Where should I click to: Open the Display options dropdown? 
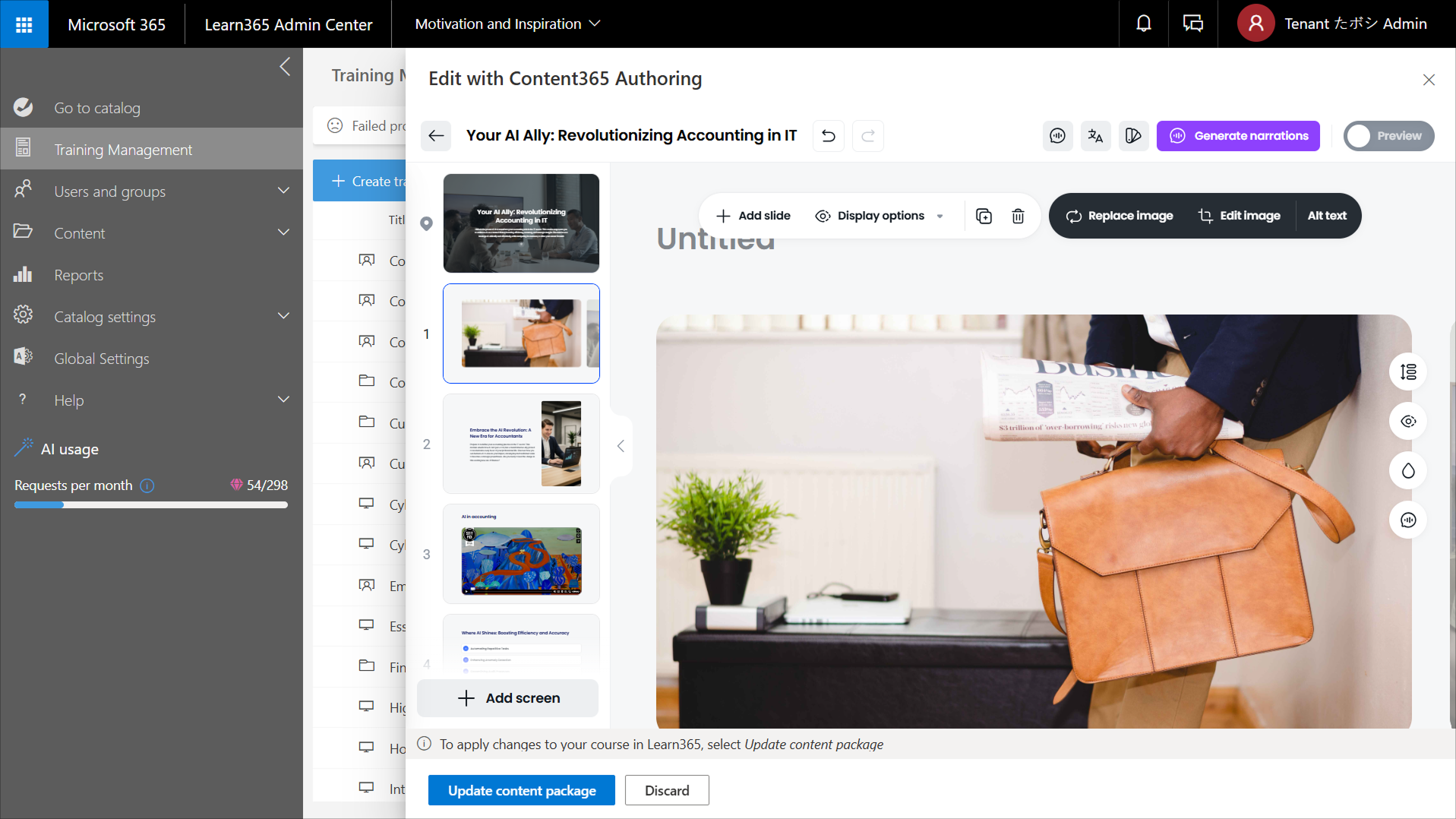[x=880, y=217]
